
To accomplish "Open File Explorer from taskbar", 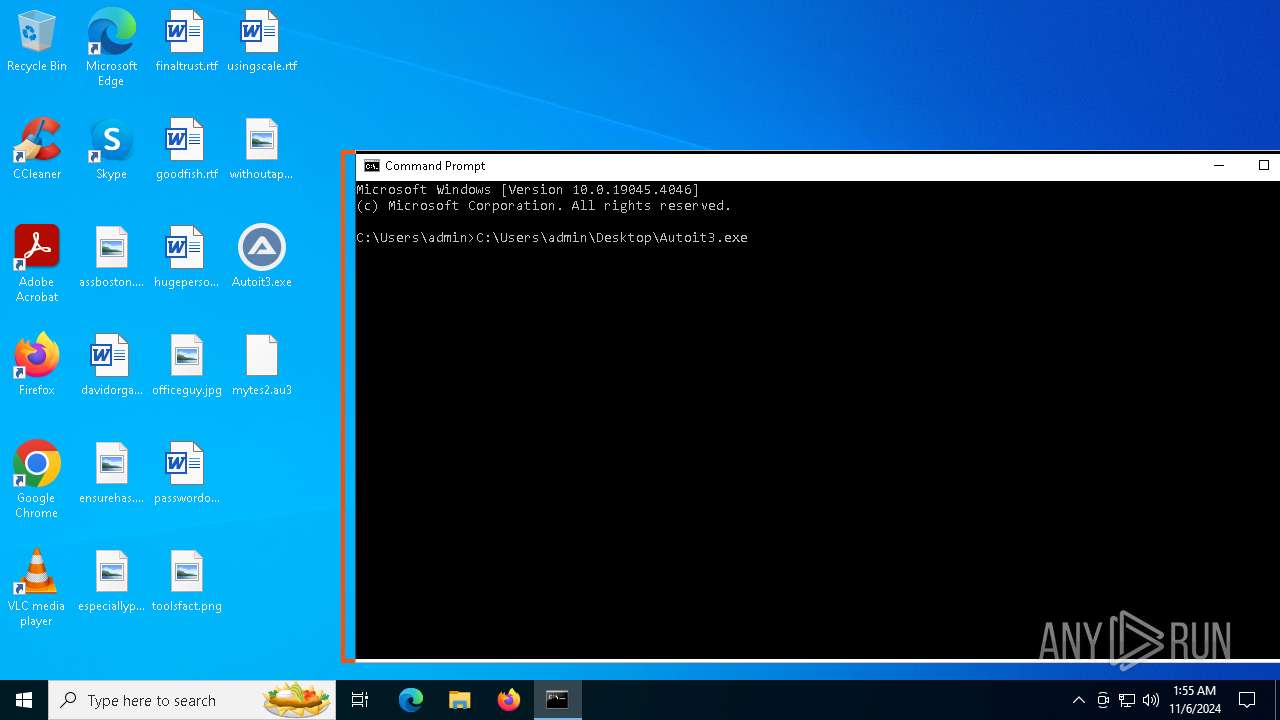I will [459, 700].
